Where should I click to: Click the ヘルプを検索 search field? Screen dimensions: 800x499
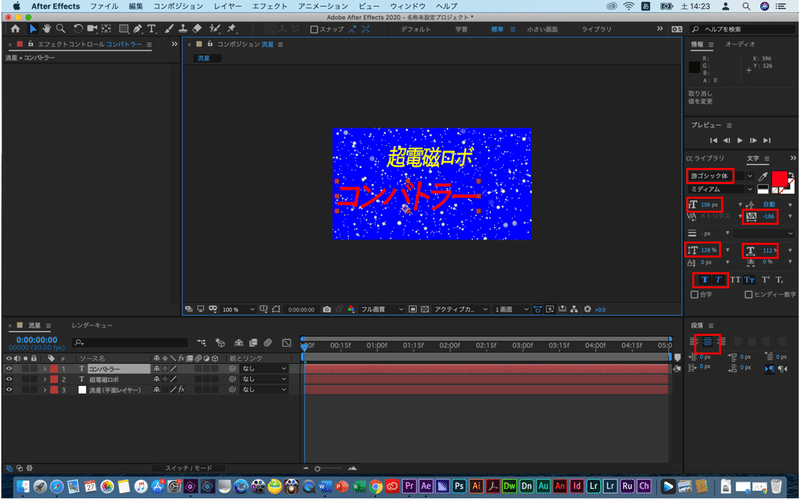[x=743, y=29]
